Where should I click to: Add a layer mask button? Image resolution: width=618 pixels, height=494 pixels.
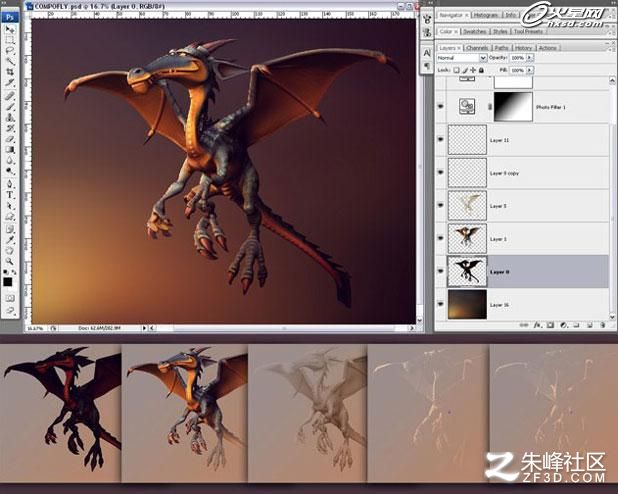pyautogui.click(x=551, y=325)
